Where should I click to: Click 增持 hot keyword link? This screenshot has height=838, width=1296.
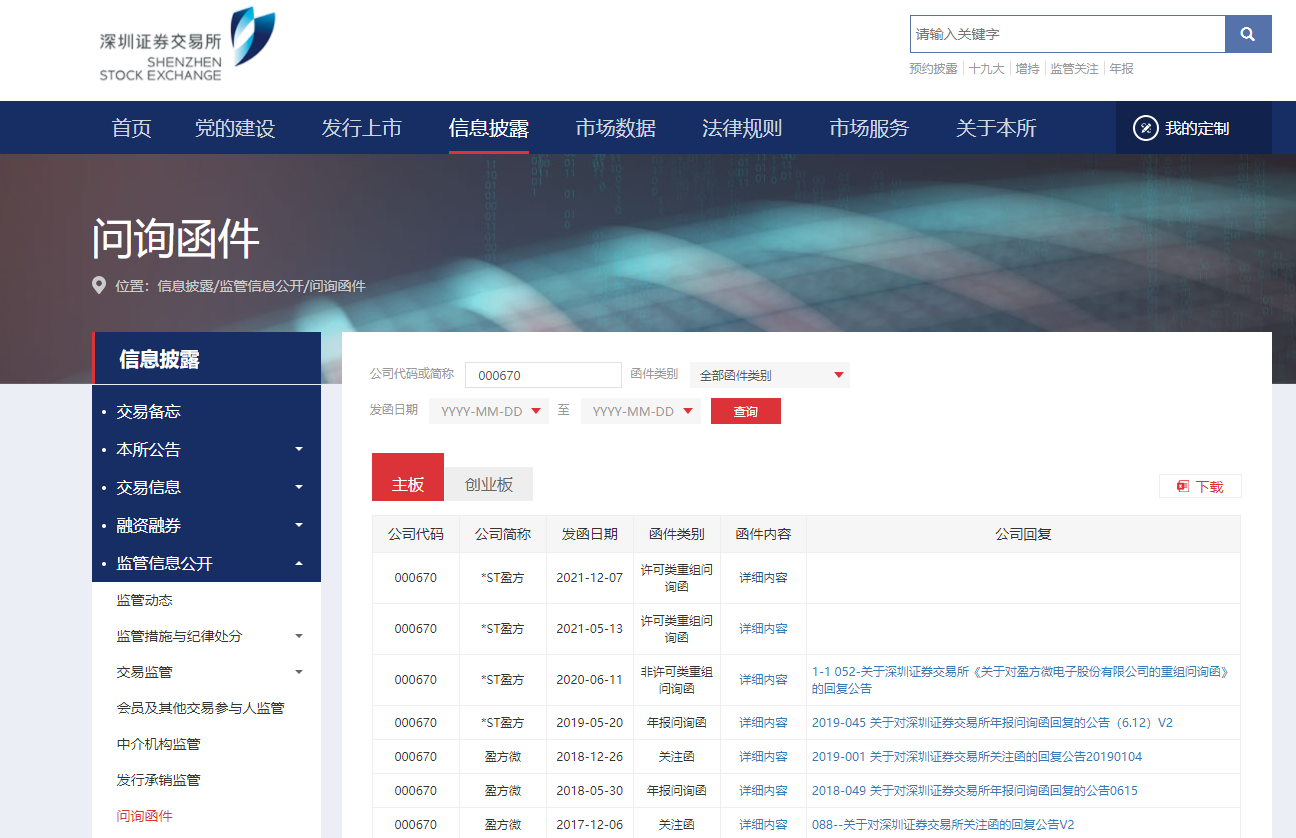[1027, 69]
